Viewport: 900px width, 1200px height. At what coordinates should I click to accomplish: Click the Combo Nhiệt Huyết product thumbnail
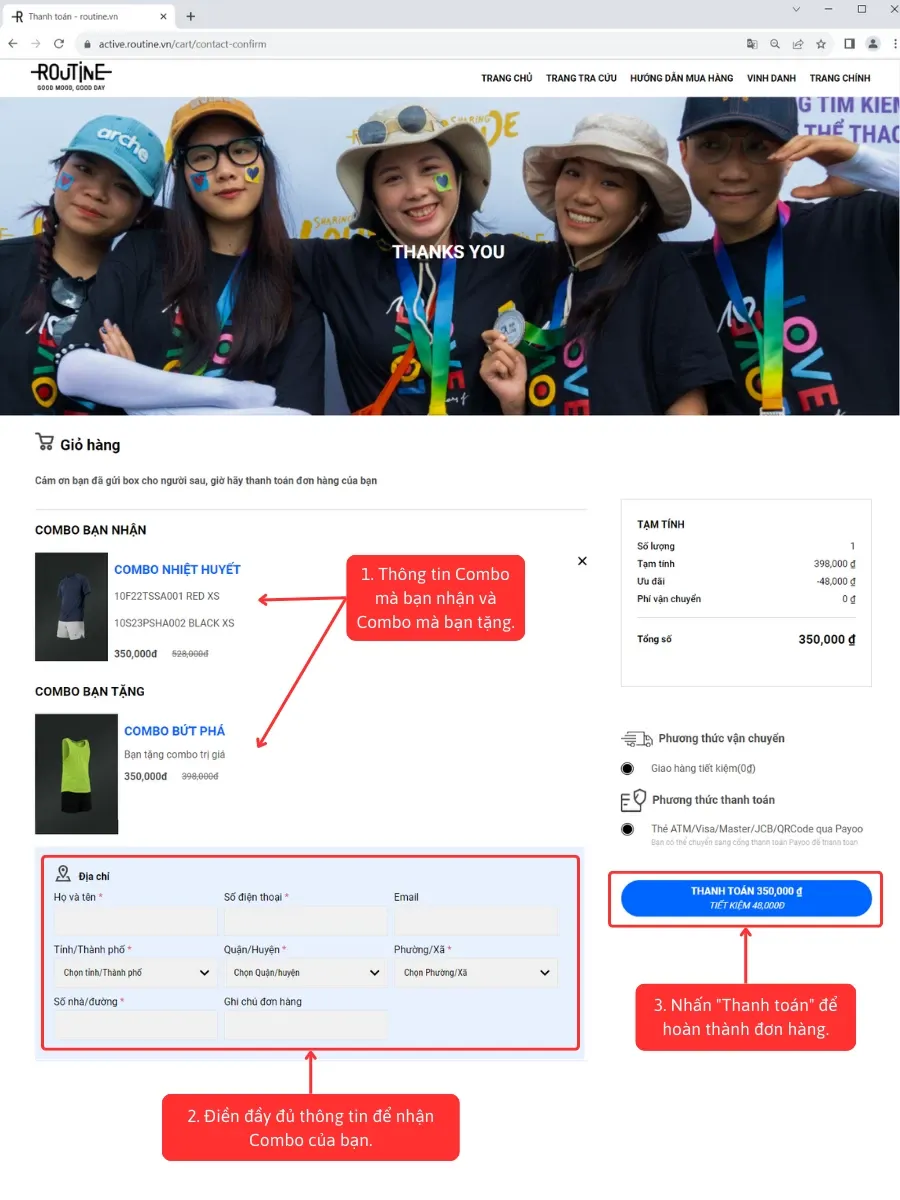pos(71,607)
